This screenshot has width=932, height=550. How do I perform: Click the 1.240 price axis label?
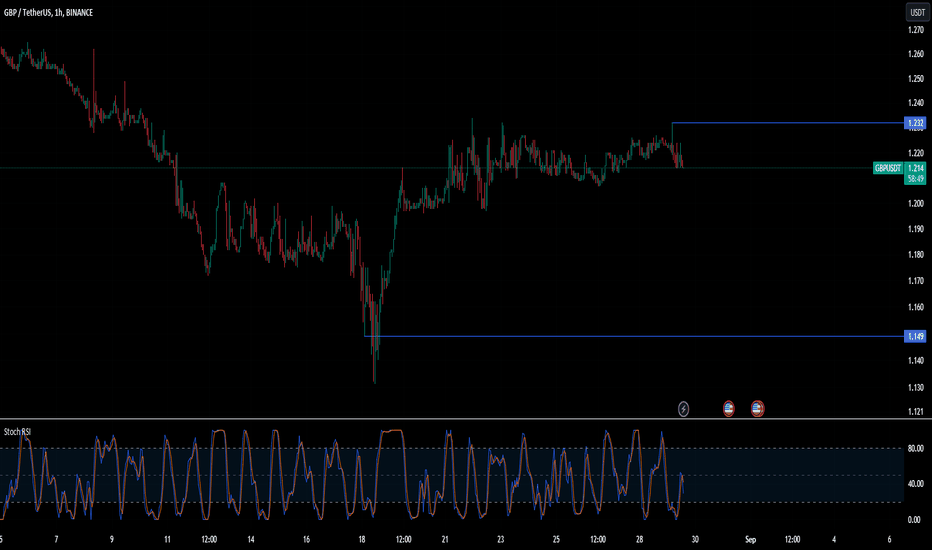[915, 103]
